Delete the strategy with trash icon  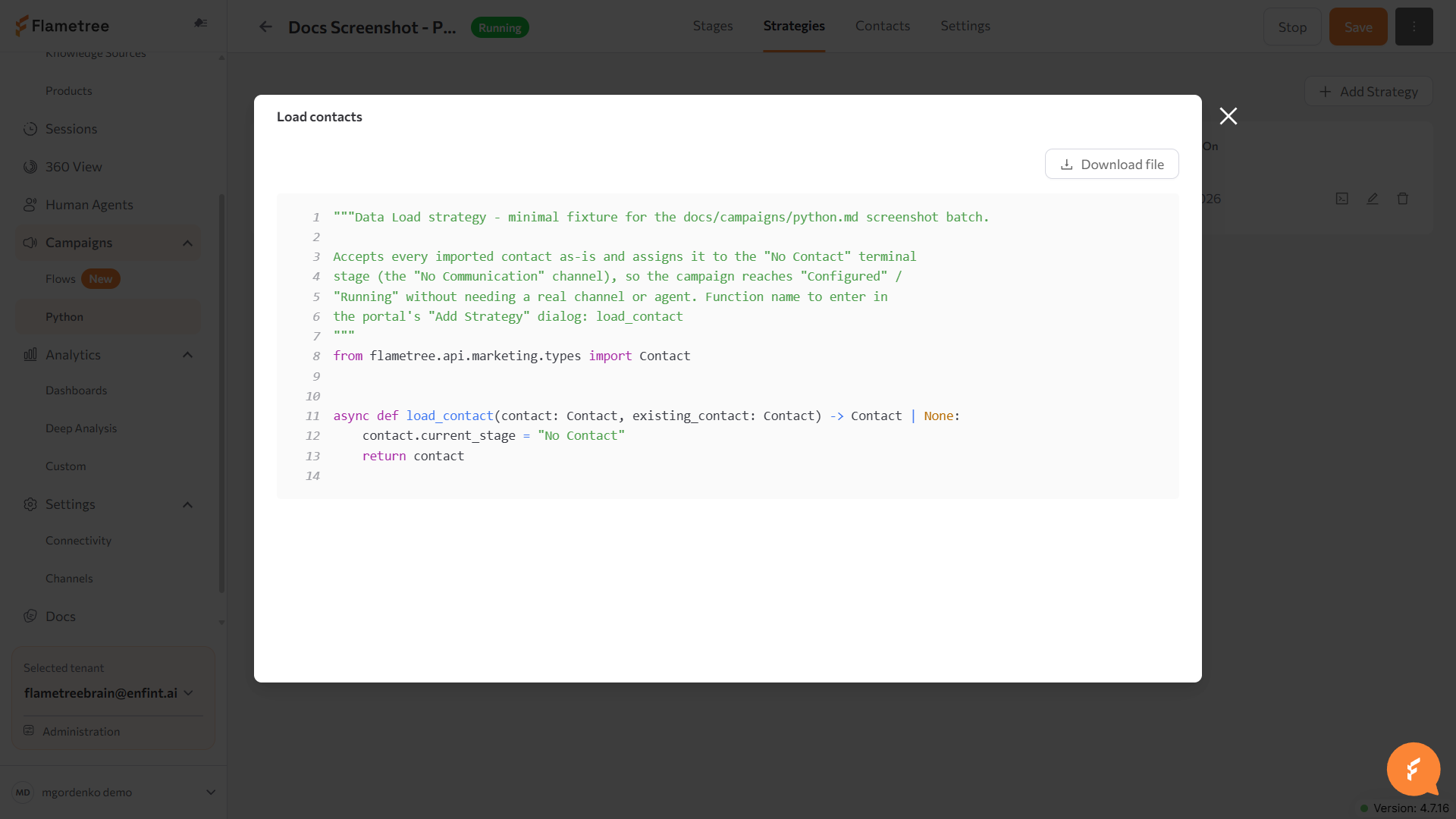pyautogui.click(x=1403, y=199)
